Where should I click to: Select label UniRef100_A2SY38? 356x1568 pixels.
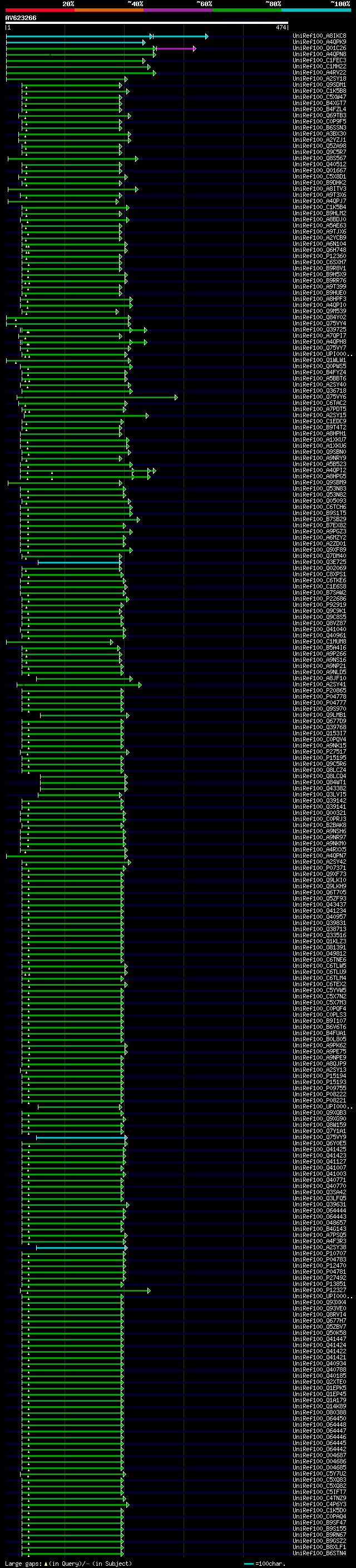tap(319, 1247)
